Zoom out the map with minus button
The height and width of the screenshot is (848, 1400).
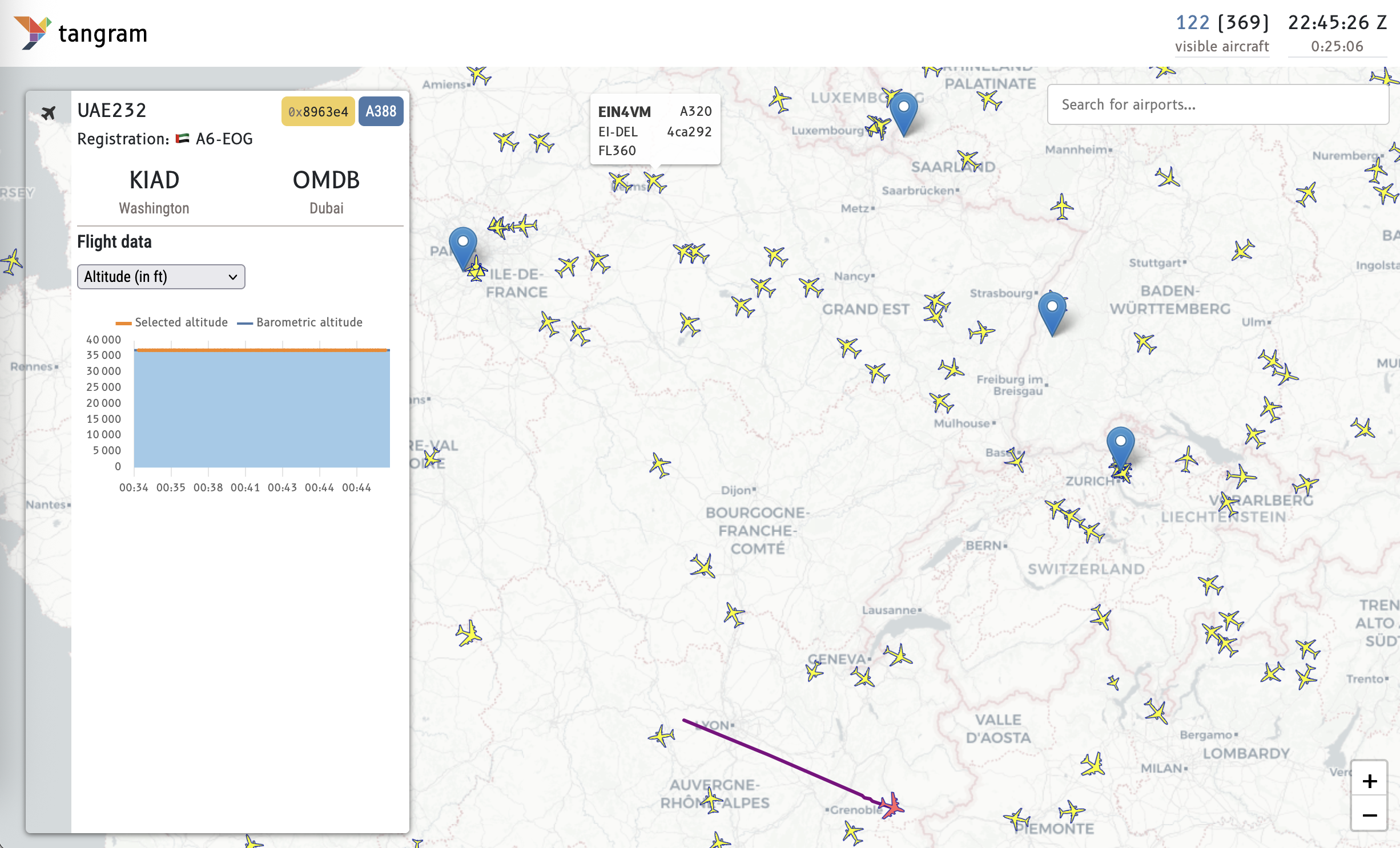tap(1369, 814)
